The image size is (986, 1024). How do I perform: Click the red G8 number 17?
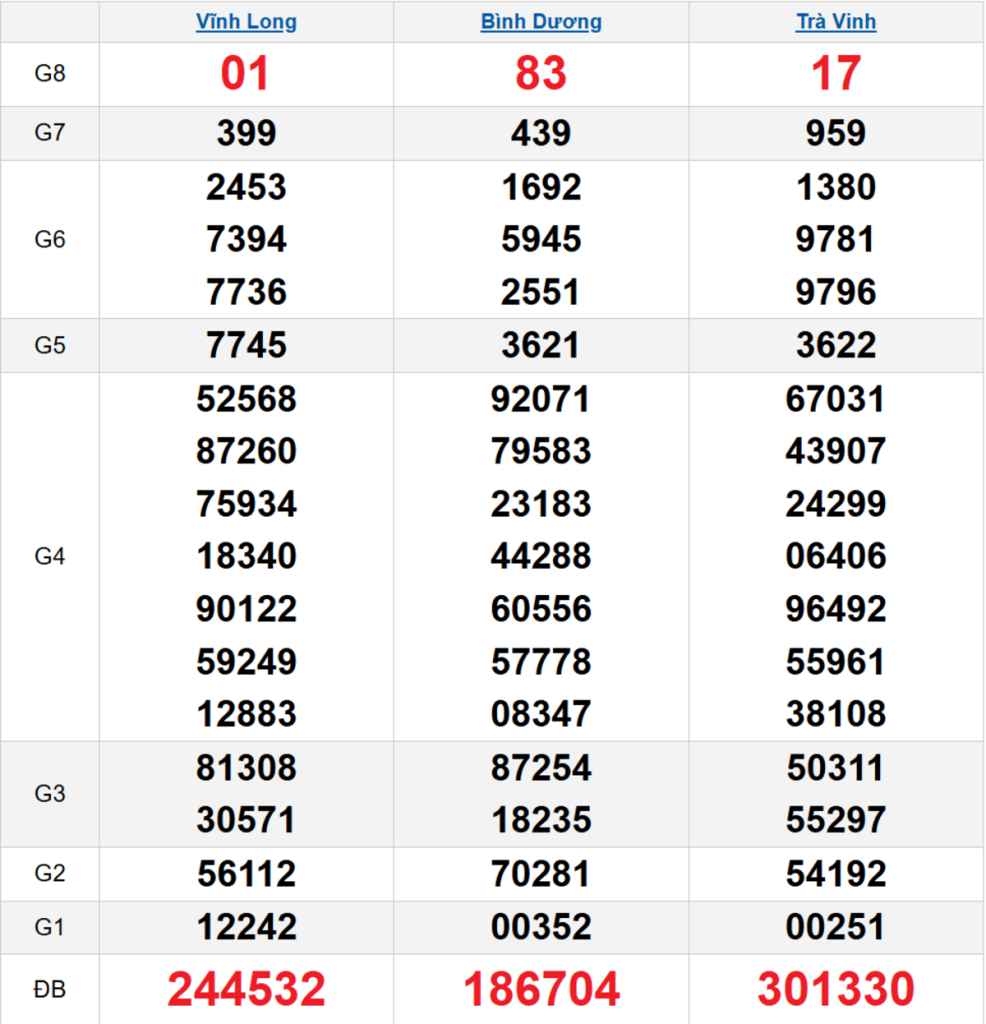(x=836, y=75)
